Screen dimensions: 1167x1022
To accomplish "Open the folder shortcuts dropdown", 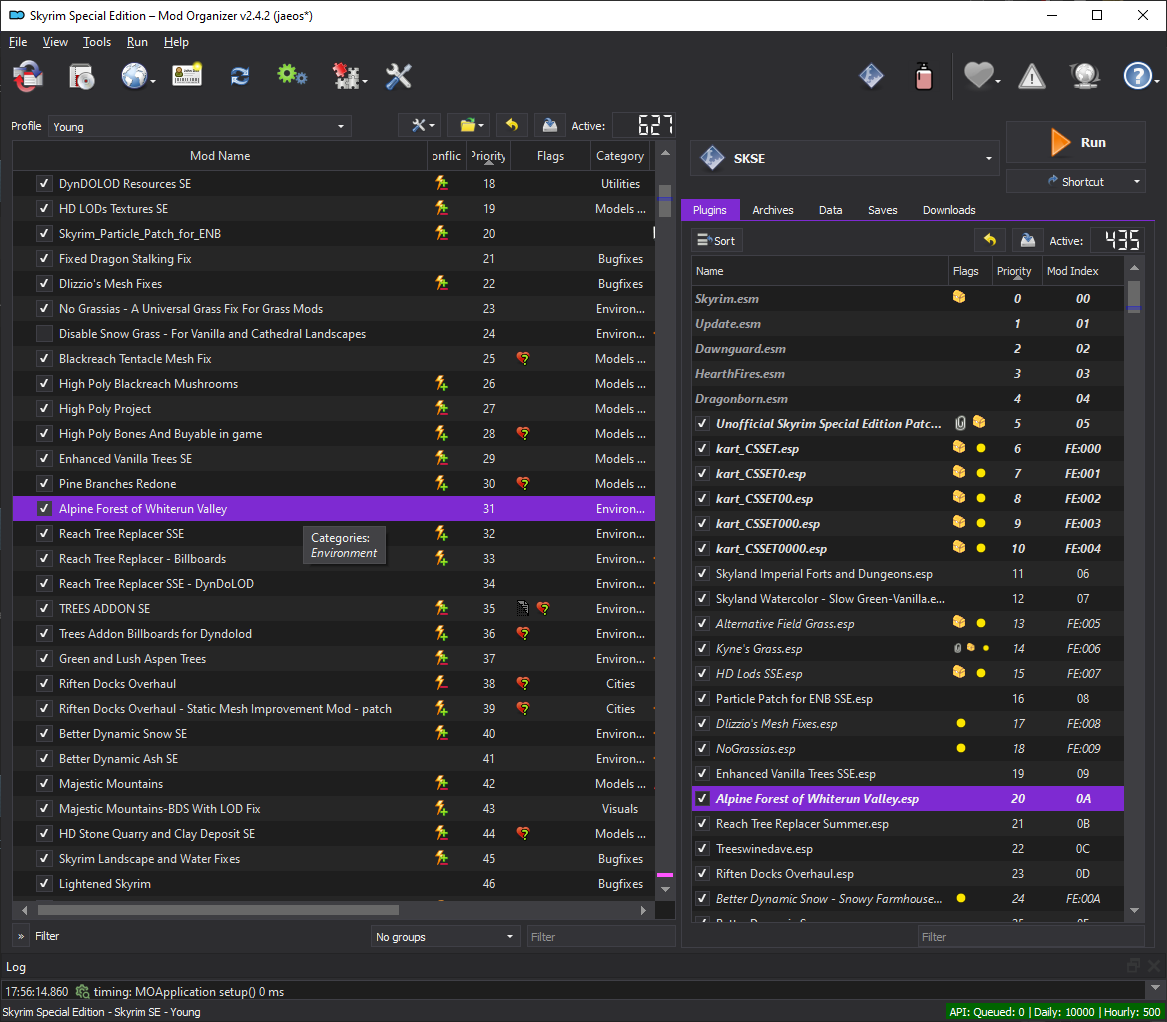I will (x=470, y=125).
